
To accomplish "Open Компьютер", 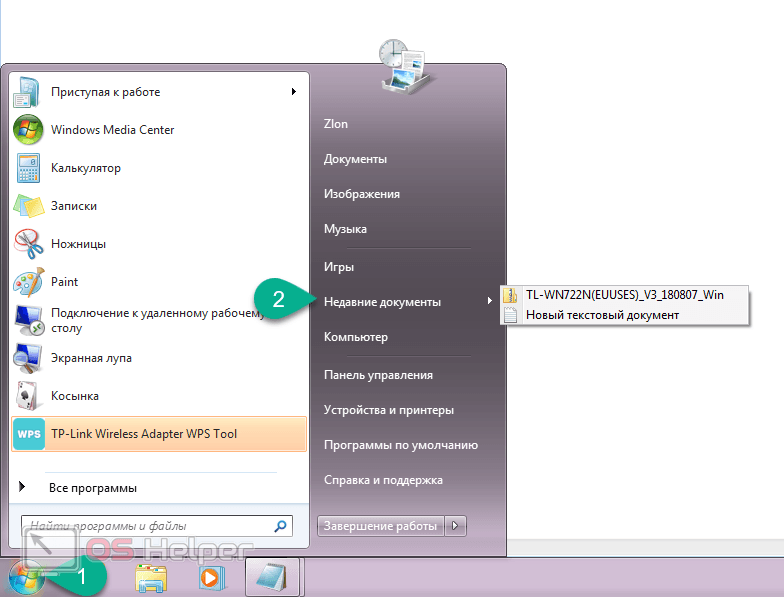I will point(356,337).
